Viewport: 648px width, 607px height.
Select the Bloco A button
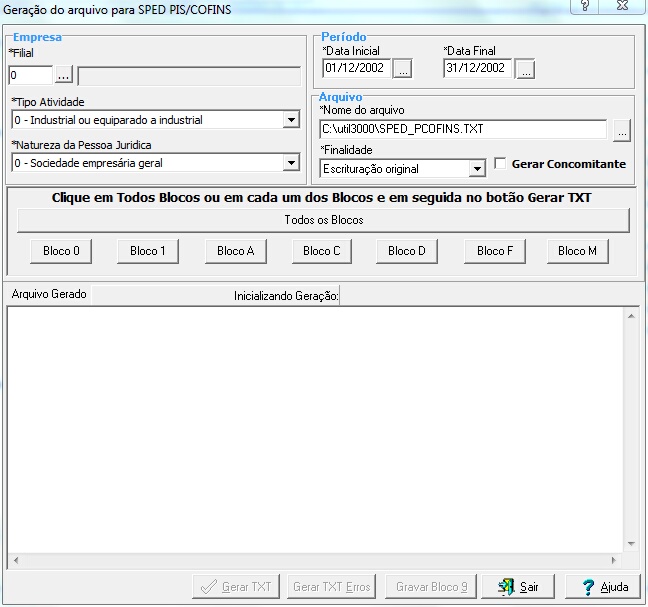click(x=236, y=251)
